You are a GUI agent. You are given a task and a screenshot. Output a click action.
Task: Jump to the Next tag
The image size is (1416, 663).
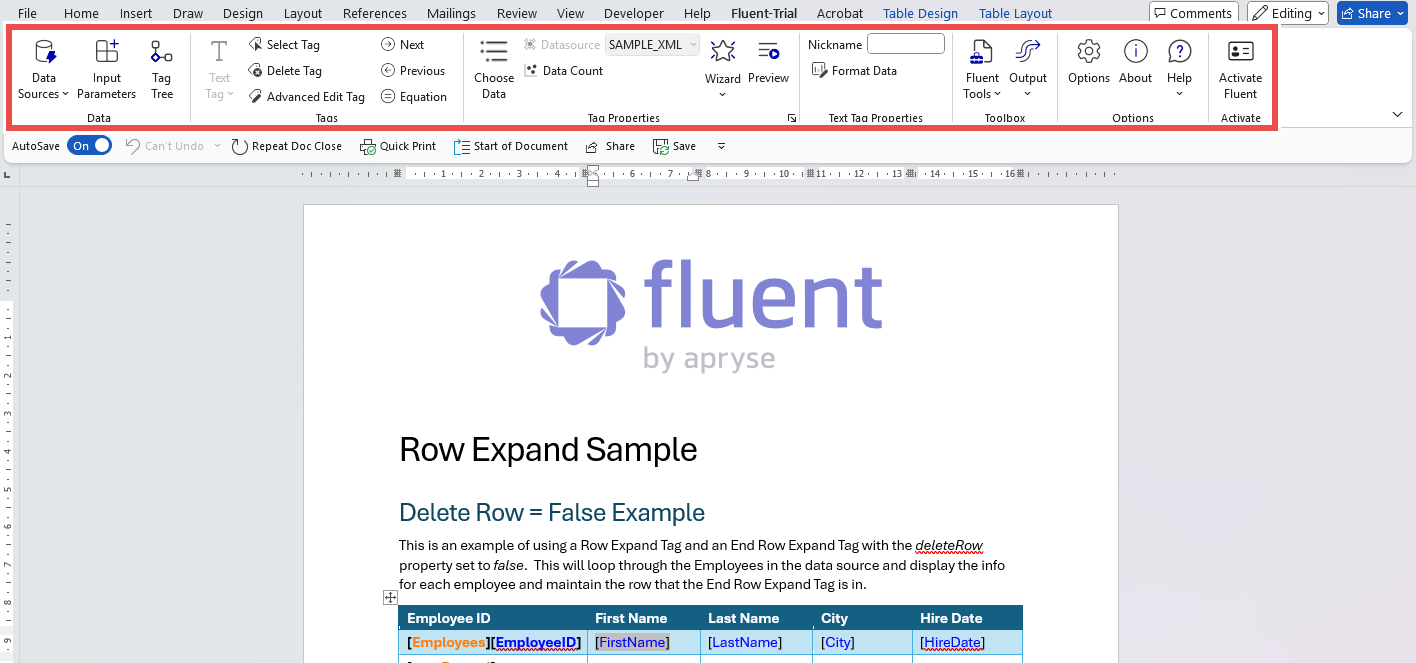402,45
